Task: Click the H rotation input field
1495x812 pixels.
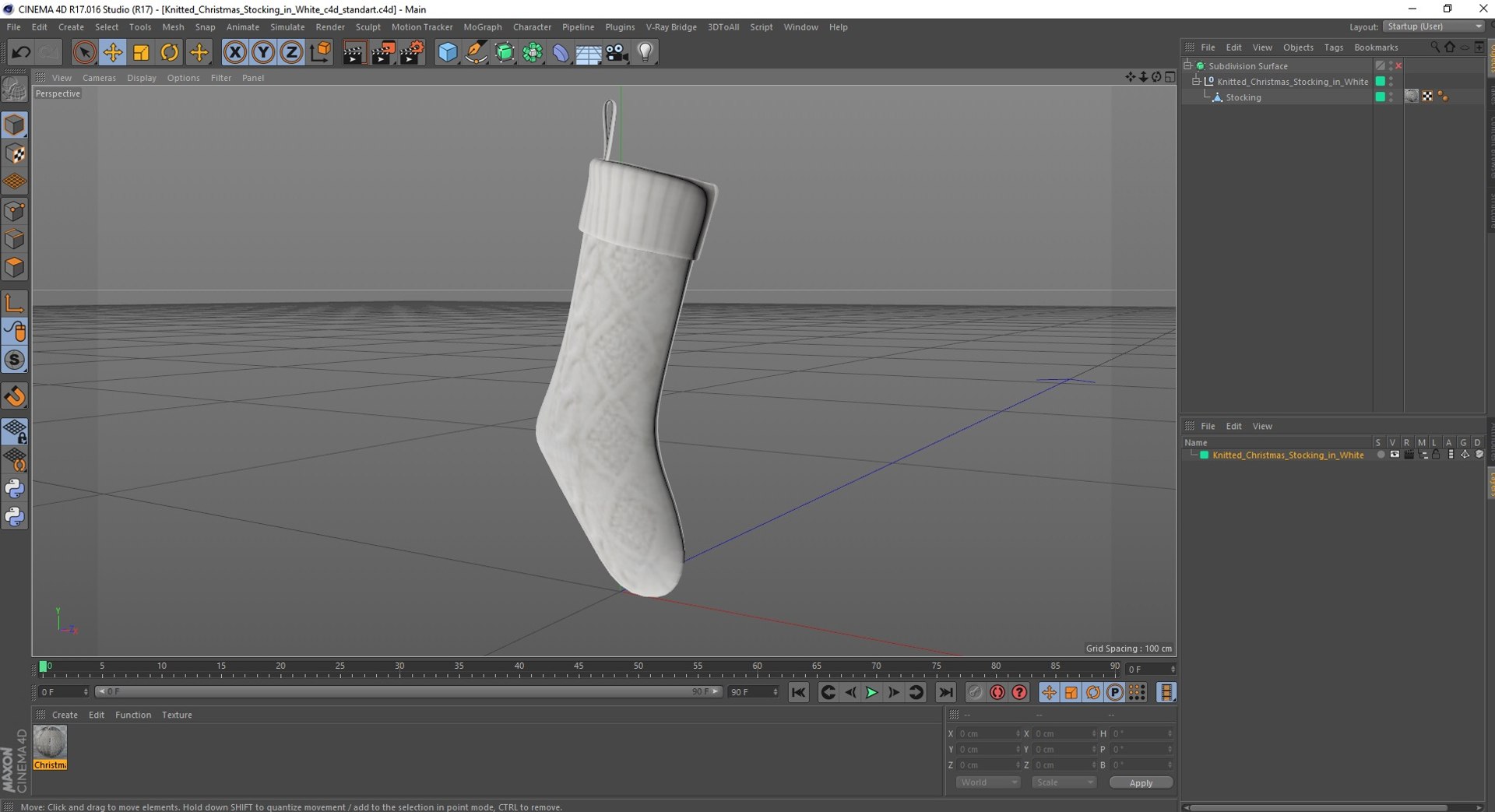Action: [x=1141, y=733]
